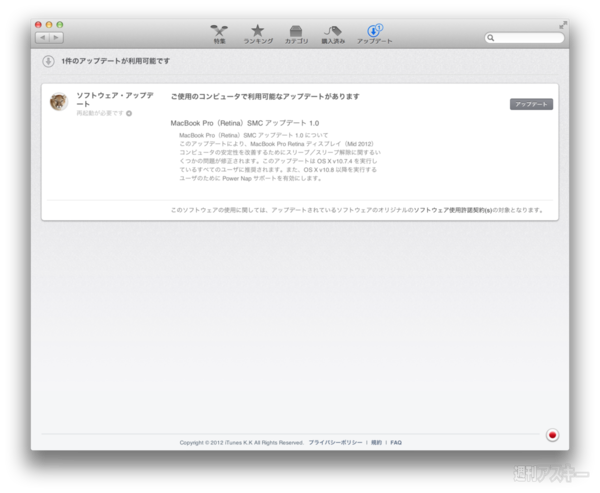600x493 pixels.
Task: Close the window with the red button
Action: 38,24
